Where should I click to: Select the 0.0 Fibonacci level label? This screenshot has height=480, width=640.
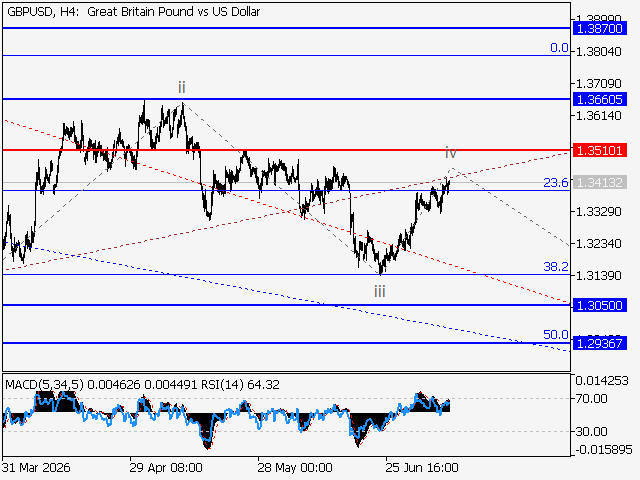(559, 48)
